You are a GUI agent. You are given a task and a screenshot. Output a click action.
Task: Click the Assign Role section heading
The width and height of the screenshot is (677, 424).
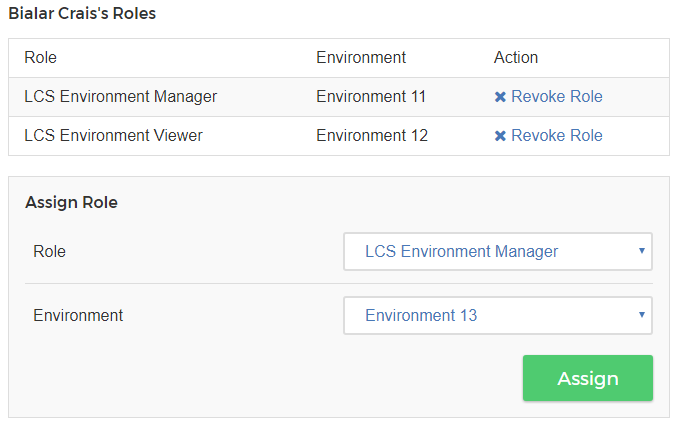(71, 203)
